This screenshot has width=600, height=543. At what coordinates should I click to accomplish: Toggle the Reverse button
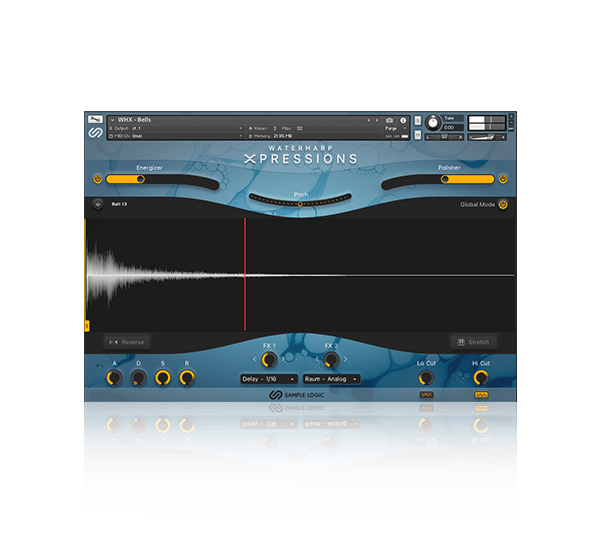point(127,342)
